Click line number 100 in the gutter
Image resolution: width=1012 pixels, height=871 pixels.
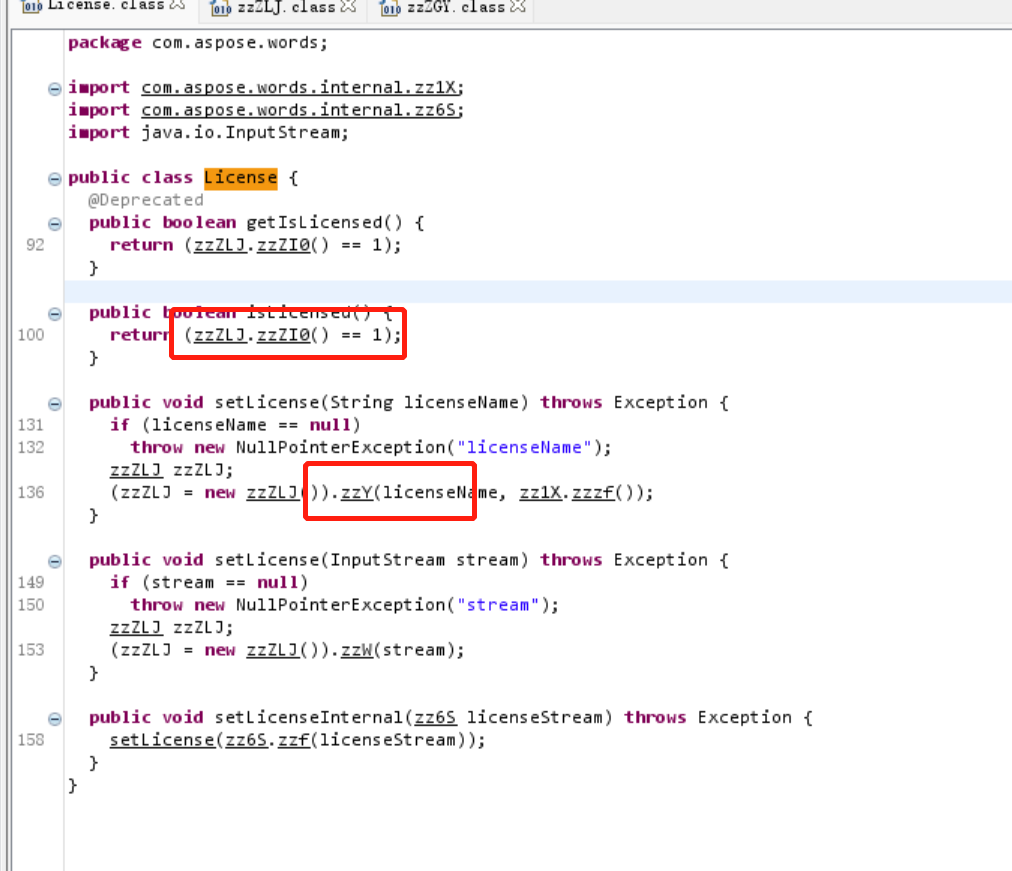(x=31, y=335)
